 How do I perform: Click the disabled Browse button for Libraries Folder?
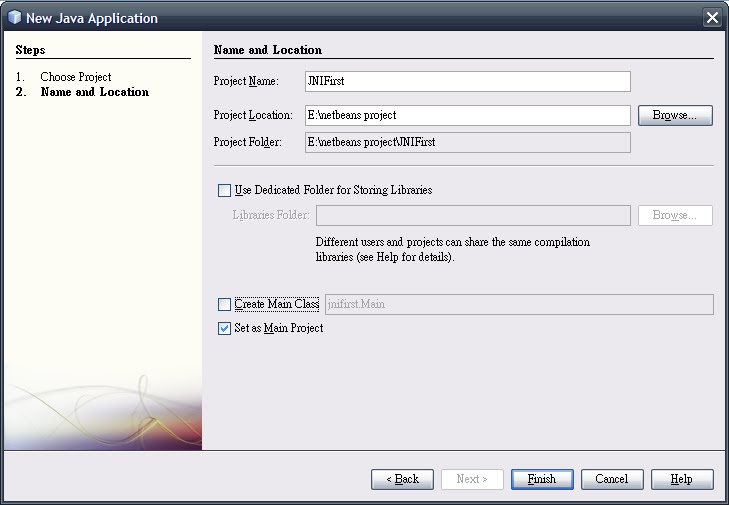pyautogui.click(x=675, y=215)
